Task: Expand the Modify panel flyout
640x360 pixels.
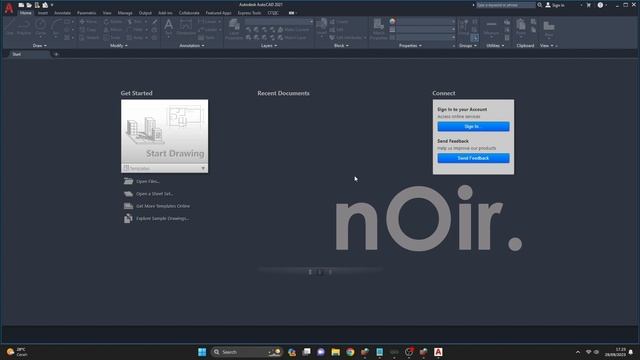Action: (119, 46)
